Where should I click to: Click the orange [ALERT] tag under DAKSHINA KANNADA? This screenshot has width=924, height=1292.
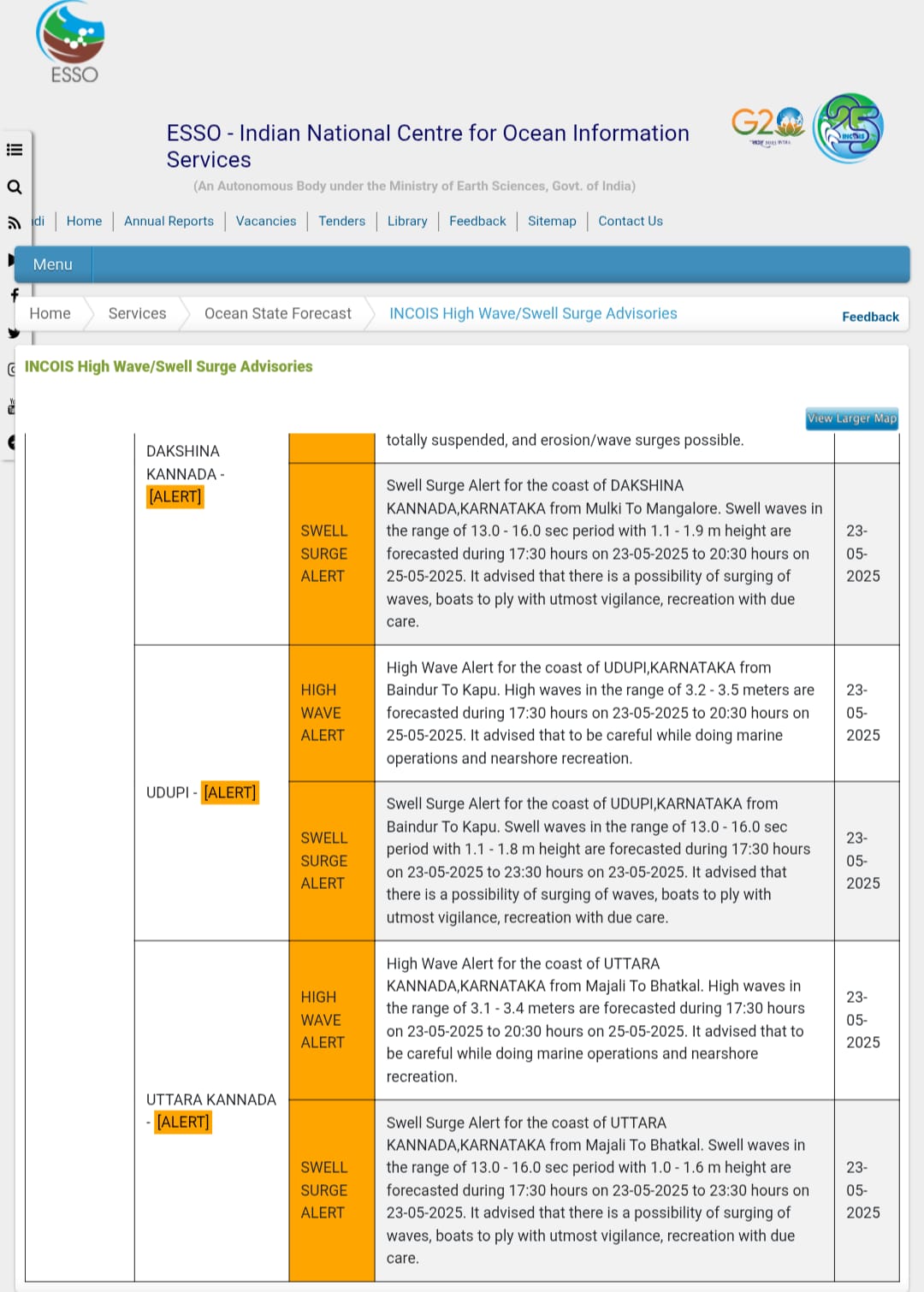175,496
